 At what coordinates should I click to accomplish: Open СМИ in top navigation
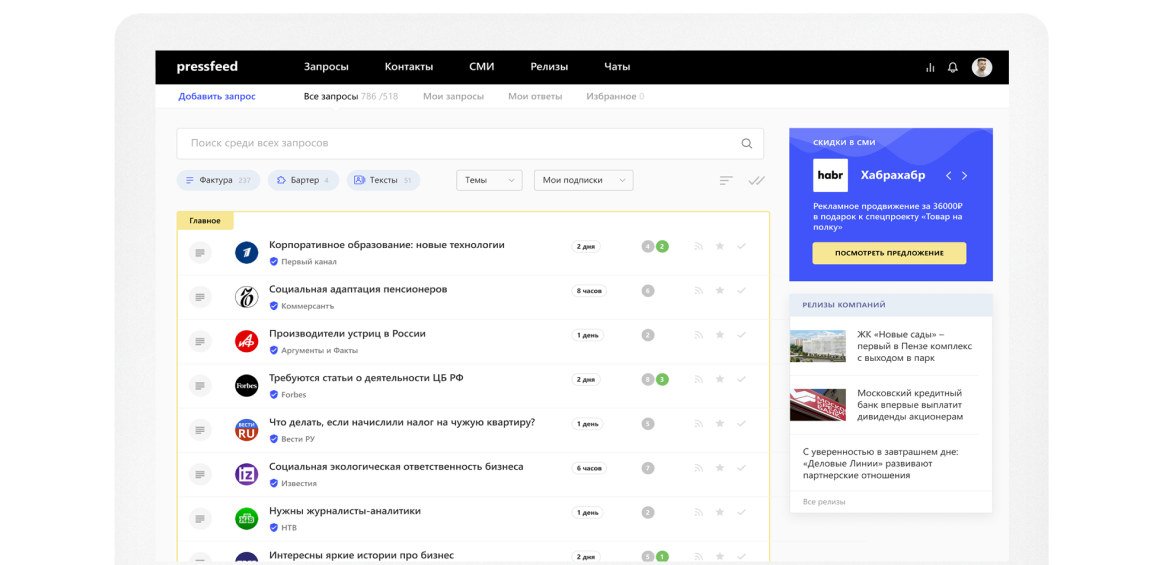pyautogui.click(x=482, y=67)
